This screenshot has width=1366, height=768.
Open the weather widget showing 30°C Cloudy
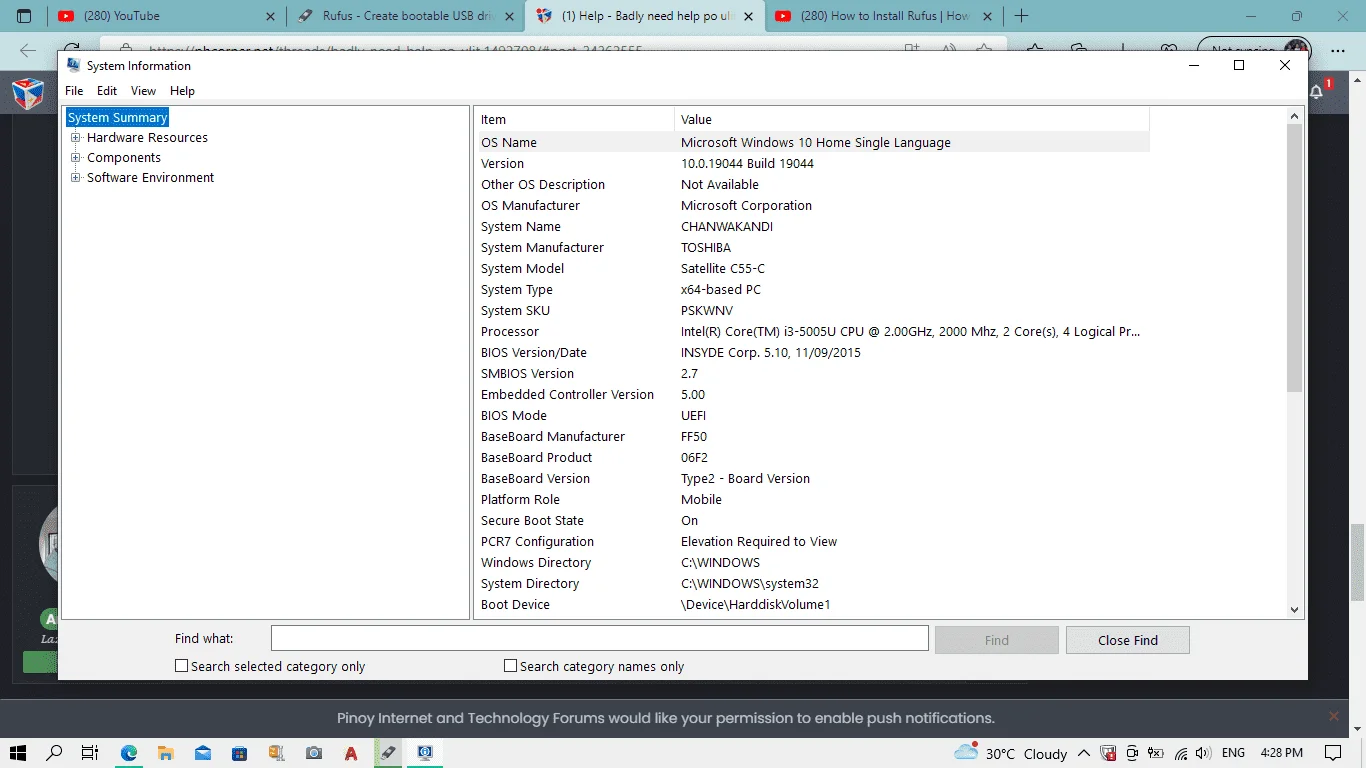1011,753
